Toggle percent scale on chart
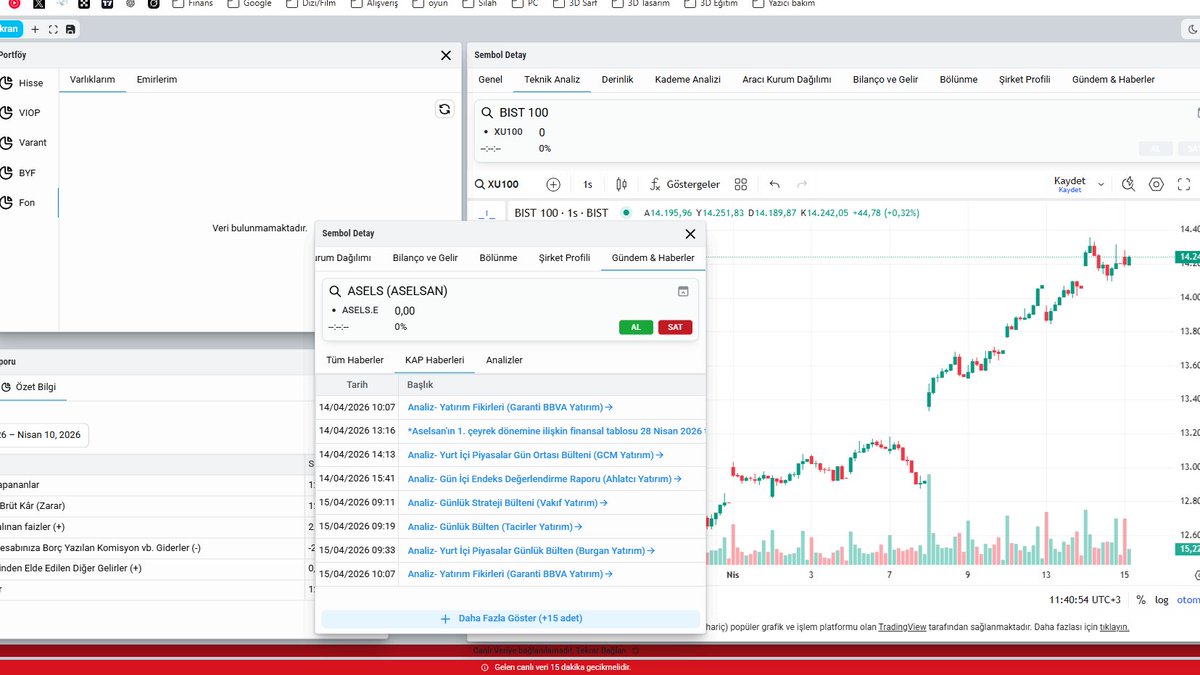This screenshot has height=675, width=1200. coord(1140,599)
